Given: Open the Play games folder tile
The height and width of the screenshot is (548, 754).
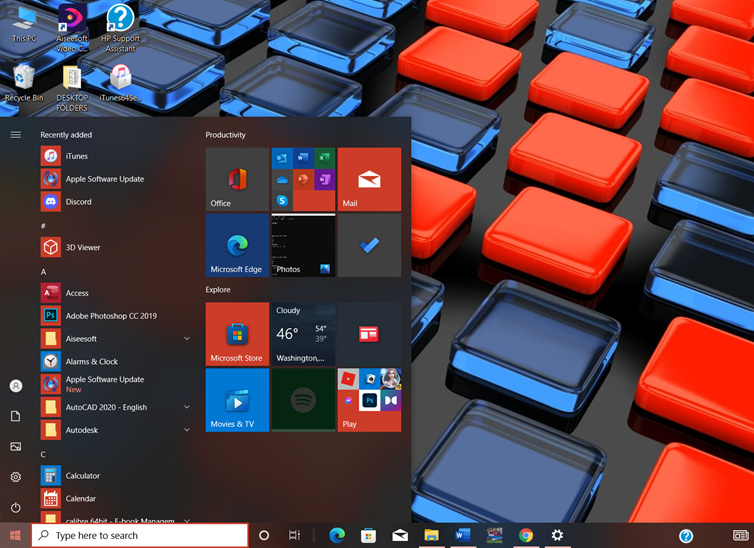Looking at the screenshot, I should point(369,400).
